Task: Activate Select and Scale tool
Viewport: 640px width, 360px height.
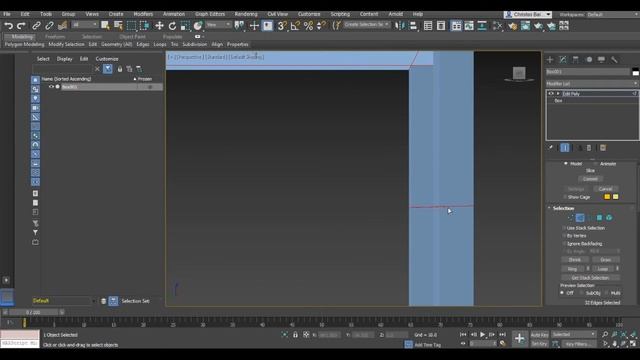Action: (185, 26)
